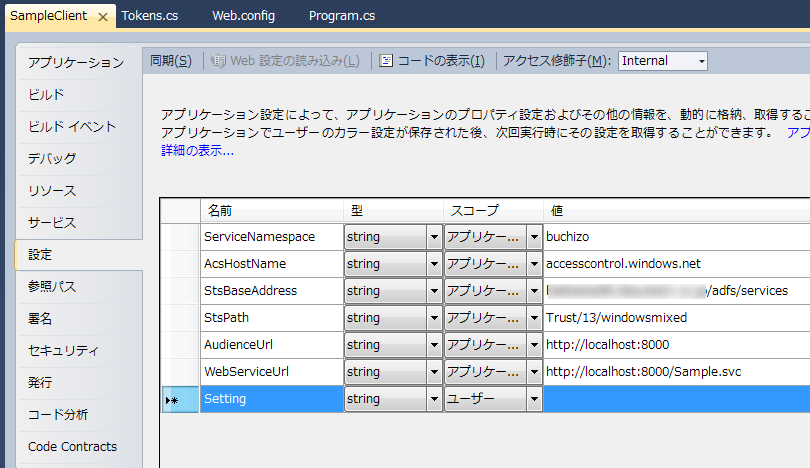Expand type dropdown for ServiceNamespace row
This screenshot has width=810, height=468.
tap(434, 238)
